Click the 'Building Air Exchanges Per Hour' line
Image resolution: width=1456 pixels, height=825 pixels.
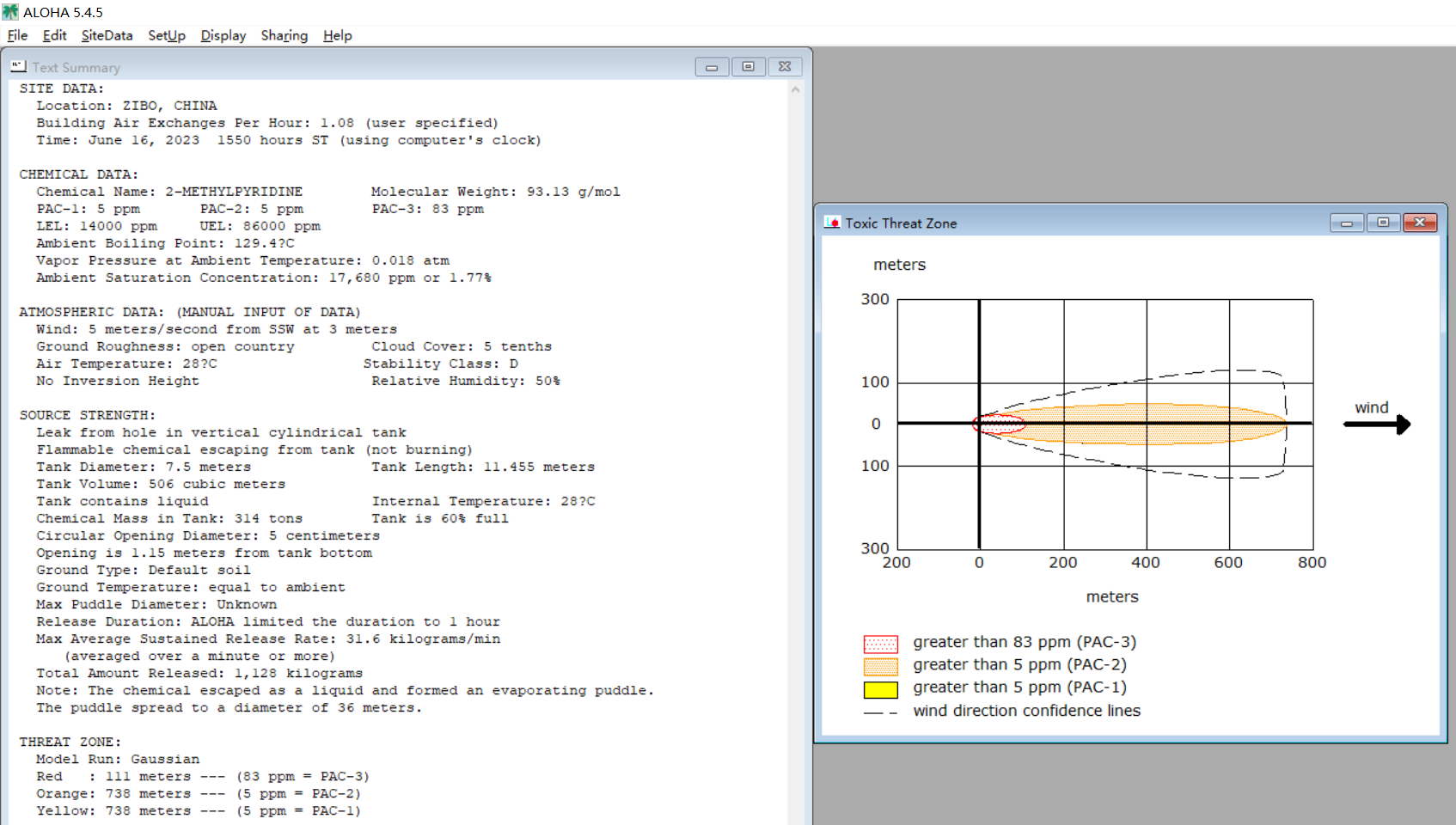(x=267, y=123)
